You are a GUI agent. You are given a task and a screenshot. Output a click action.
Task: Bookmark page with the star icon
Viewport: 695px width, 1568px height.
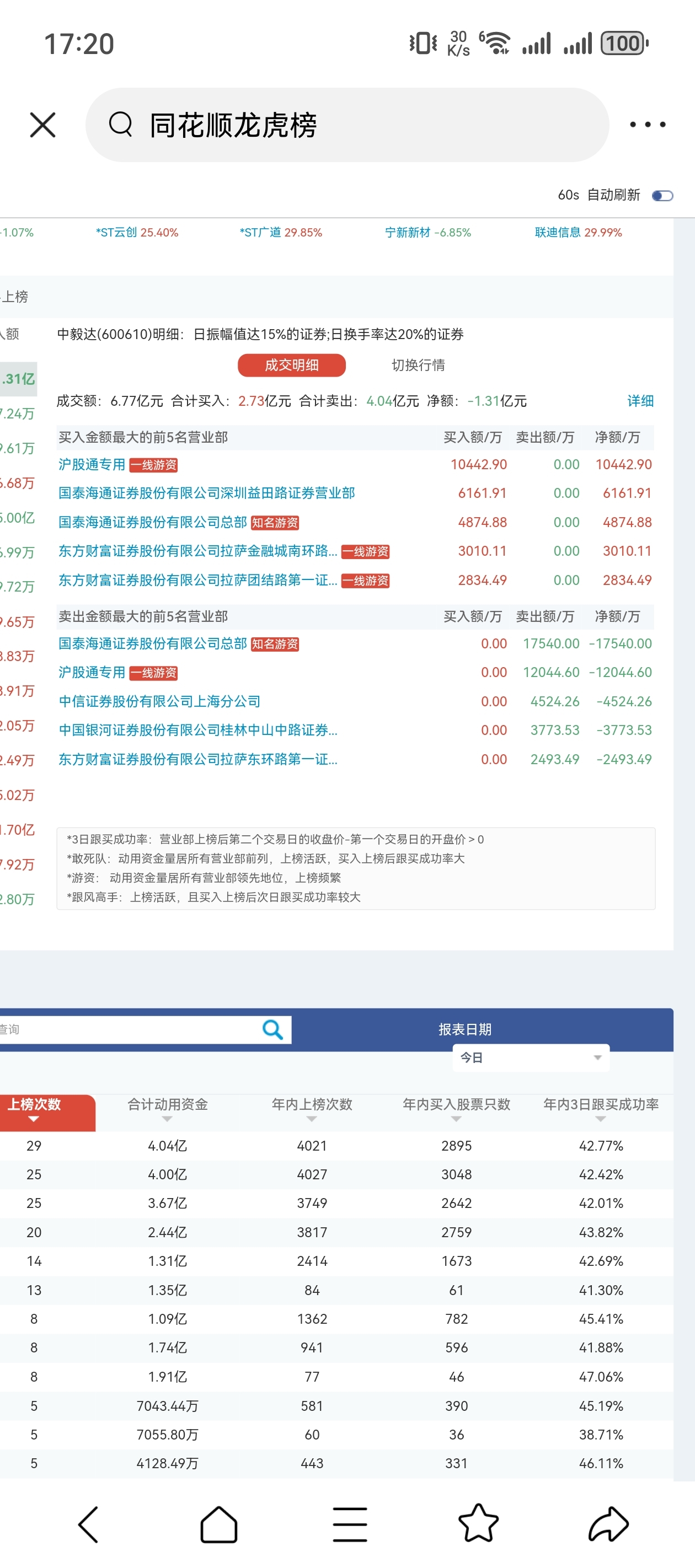click(478, 1523)
